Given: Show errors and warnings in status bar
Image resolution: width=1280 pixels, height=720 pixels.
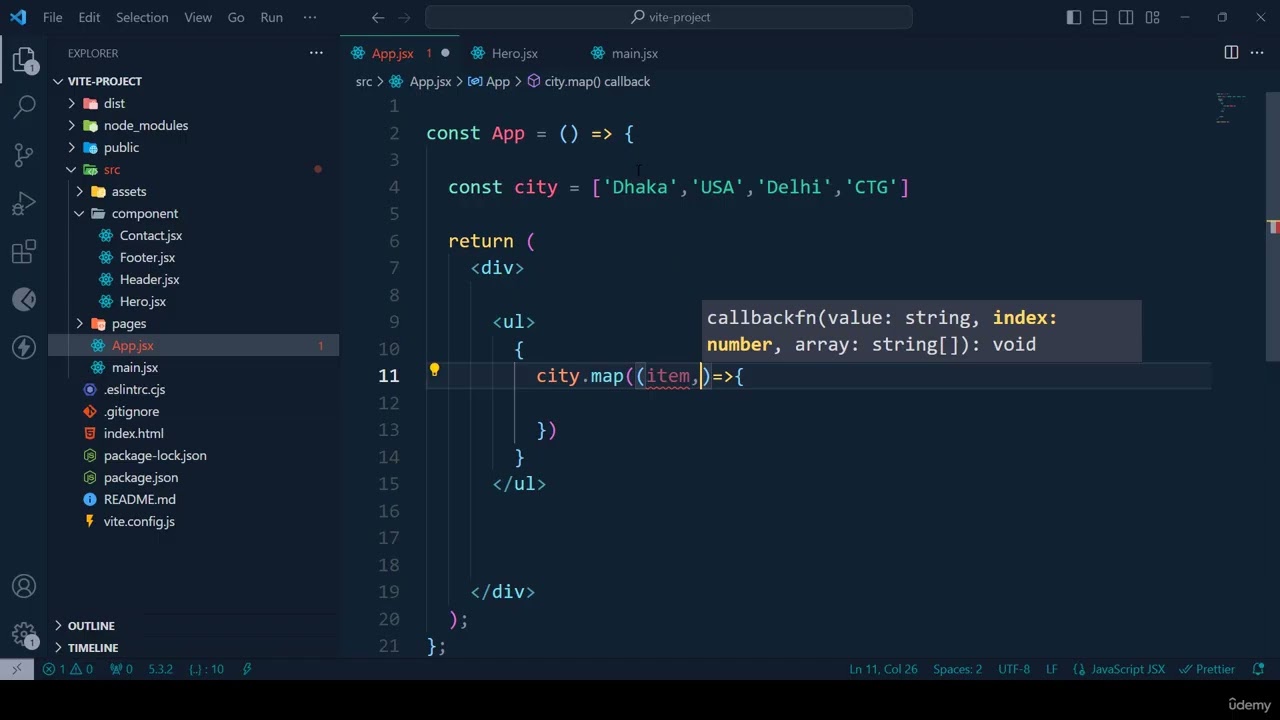Looking at the screenshot, I should pos(68,669).
